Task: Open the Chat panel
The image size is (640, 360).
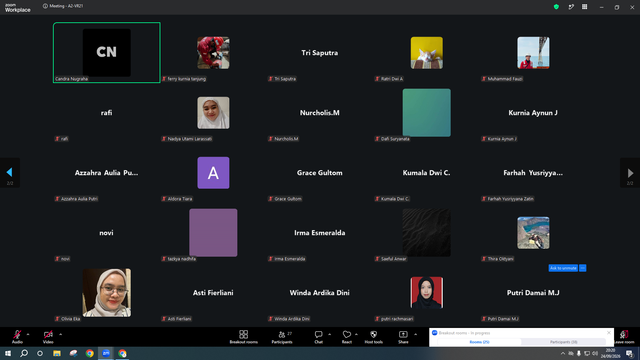Action: 318,337
